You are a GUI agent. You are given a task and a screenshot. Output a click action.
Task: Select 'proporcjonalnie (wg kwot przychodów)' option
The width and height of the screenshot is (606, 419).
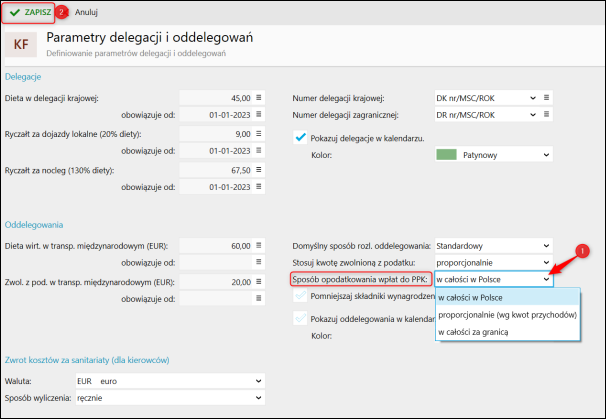point(507,315)
